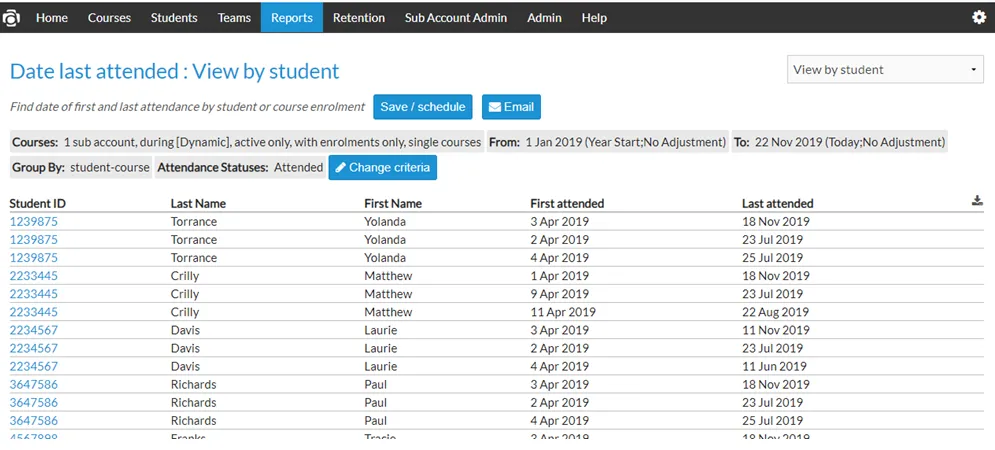Click Laurie in the 11 Jun 2019 row

[381, 366]
